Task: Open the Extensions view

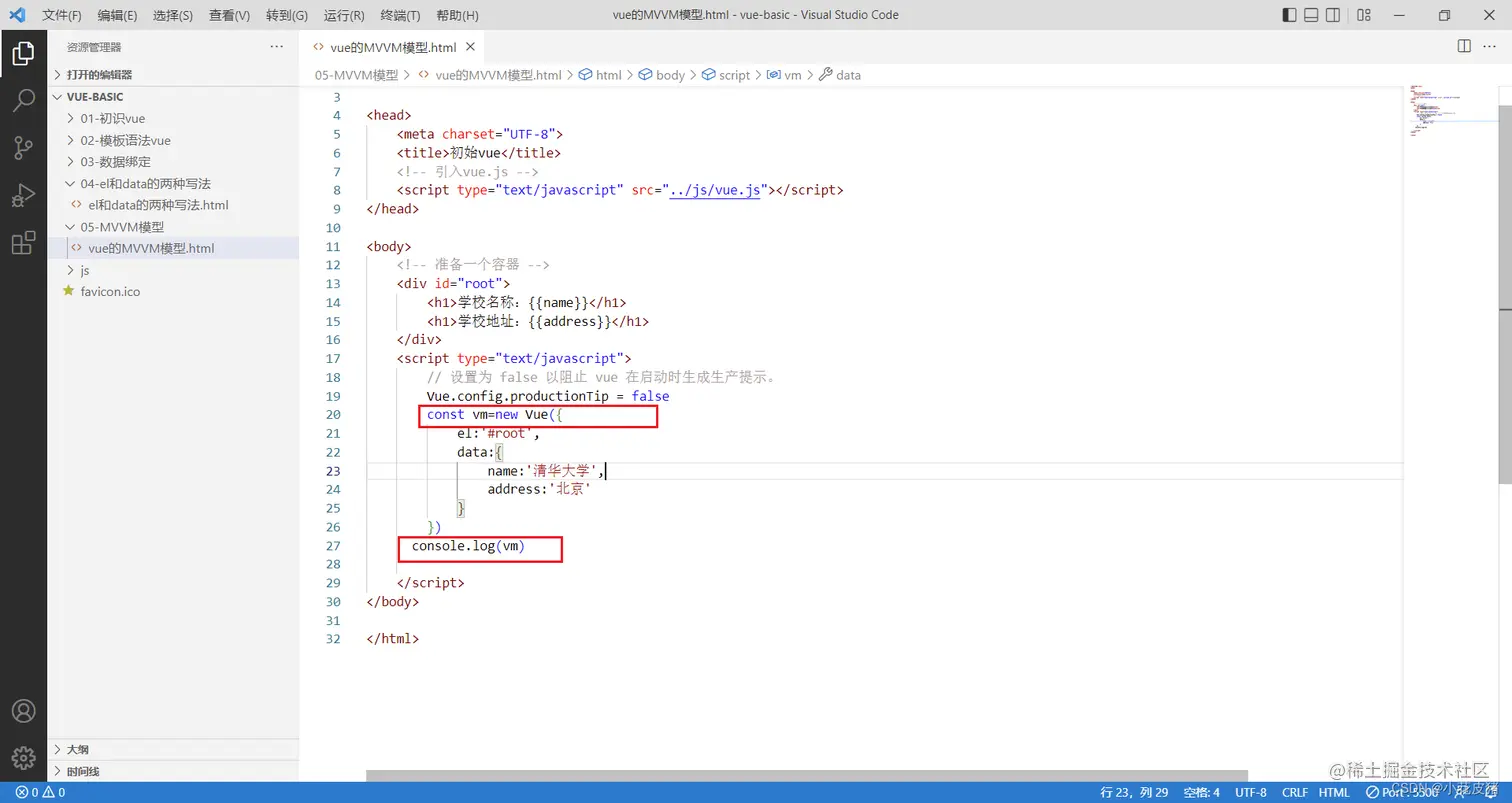Action: pos(23,243)
